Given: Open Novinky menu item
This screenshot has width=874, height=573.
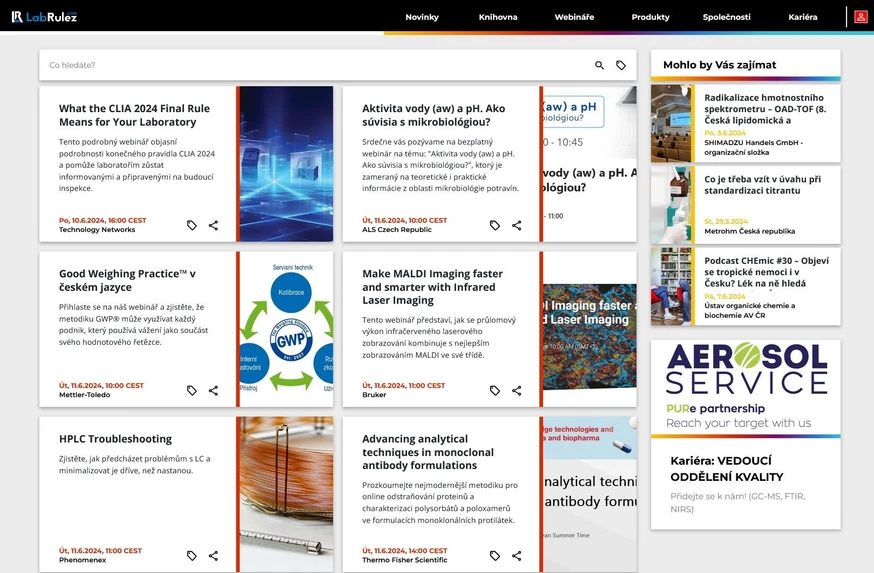Looking at the screenshot, I should [422, 17].
